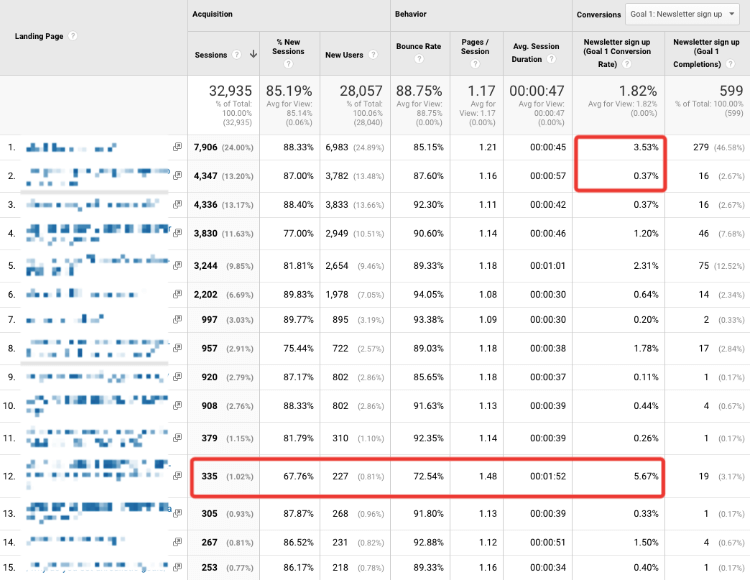Open row 10 landing page external link icon
This screenshot has height=587, width=750.
pyautogui.click(x=177, y=405)
